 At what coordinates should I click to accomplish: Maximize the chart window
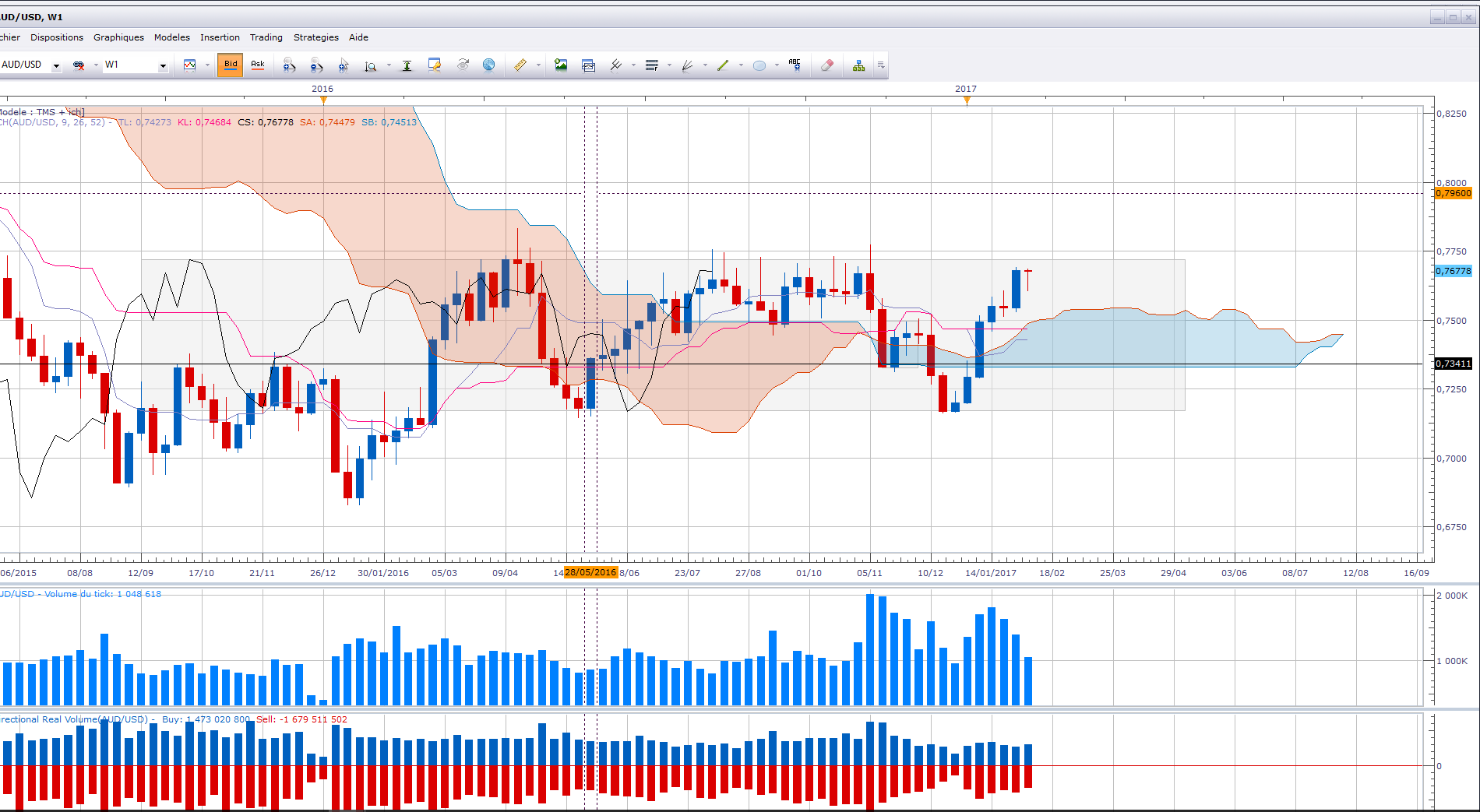(1453, 17)
